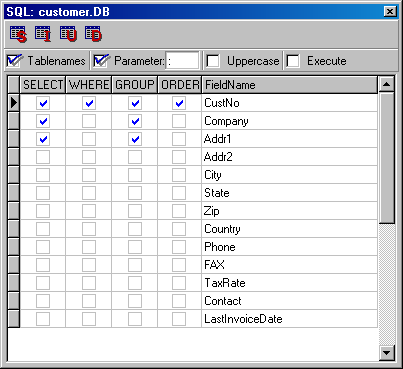Select the TaxRate field name cell
This screenshot has width=403, height=369.
click(290, 283)
